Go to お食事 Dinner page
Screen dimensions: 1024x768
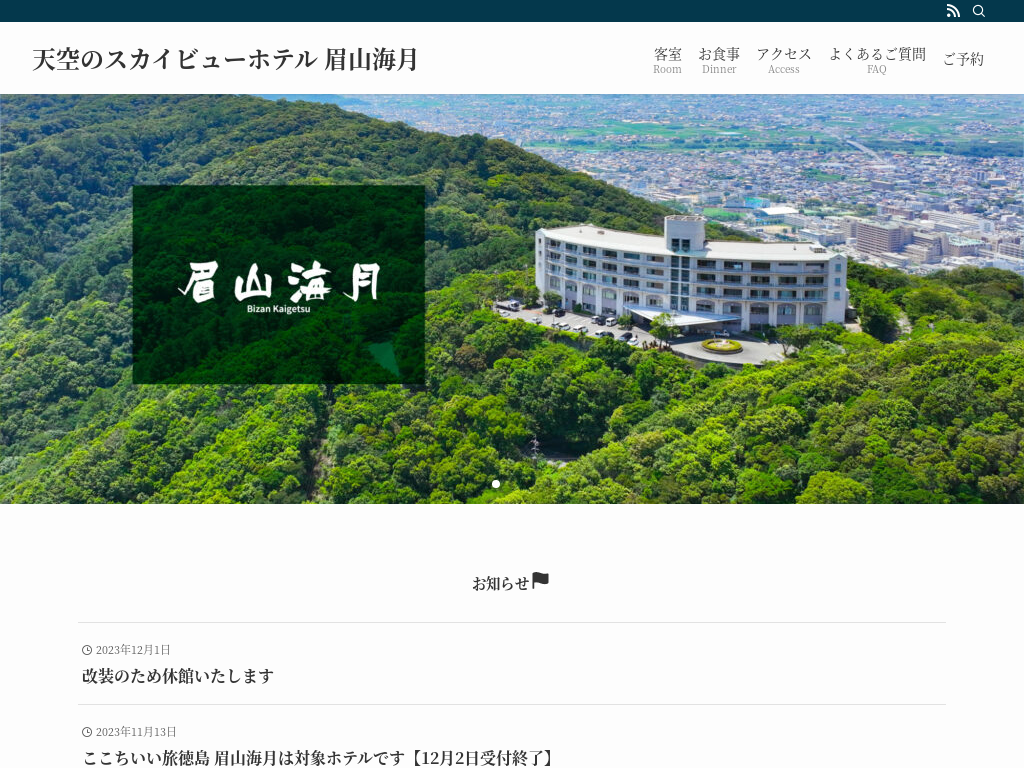[x=719, y=60]
